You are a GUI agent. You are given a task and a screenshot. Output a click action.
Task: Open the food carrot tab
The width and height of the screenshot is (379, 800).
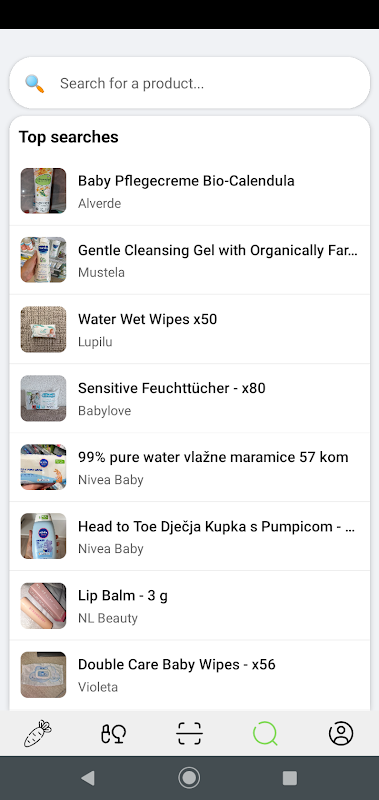(38, 733)
